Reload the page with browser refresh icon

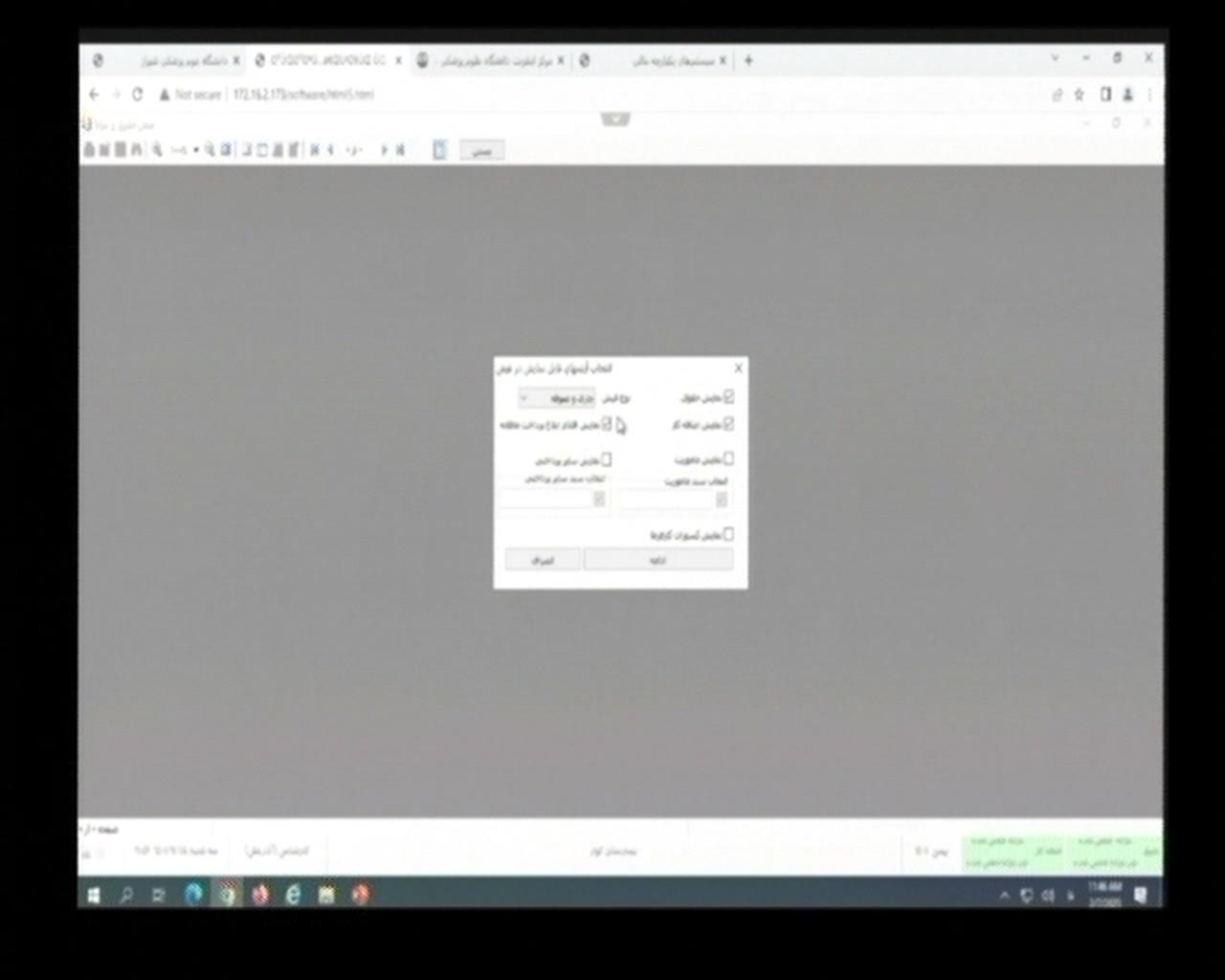(x=138, y=95)
